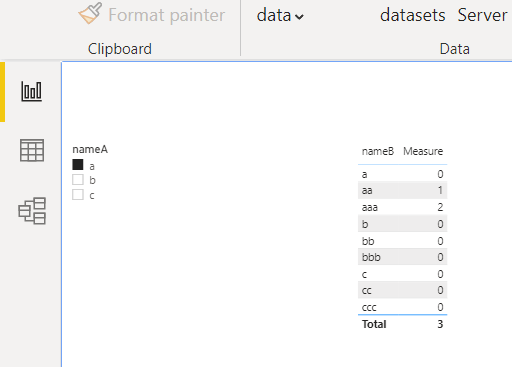Screen dimensions: 512x367
Task: Click the Measure value 1 for aa
Action: [440, 190]
